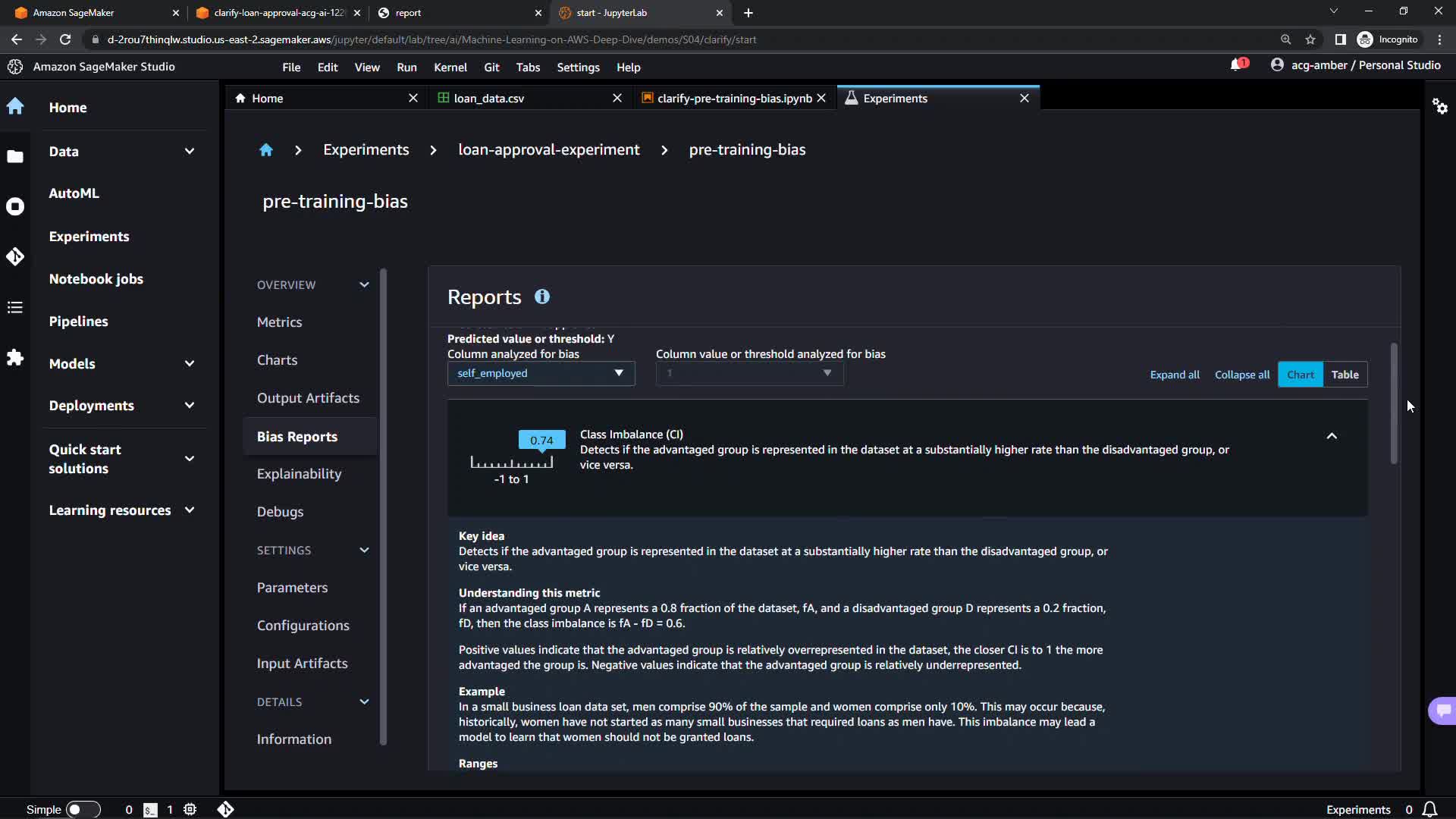Image resolution: width=1456 pixels, height=819 pixels.
Task: Click the reports panel vertical scrollbar
Action: click(x=1393, y=402)
